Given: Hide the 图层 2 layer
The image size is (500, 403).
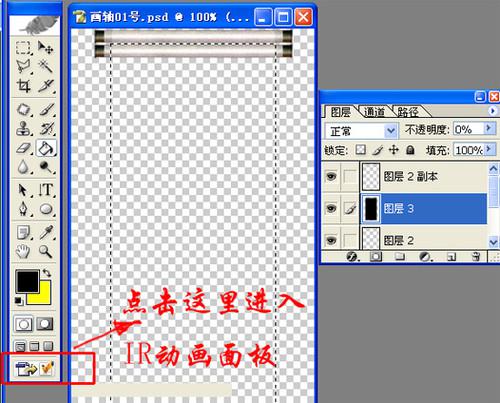Looking at the screenshot, I should pos(331,240).
